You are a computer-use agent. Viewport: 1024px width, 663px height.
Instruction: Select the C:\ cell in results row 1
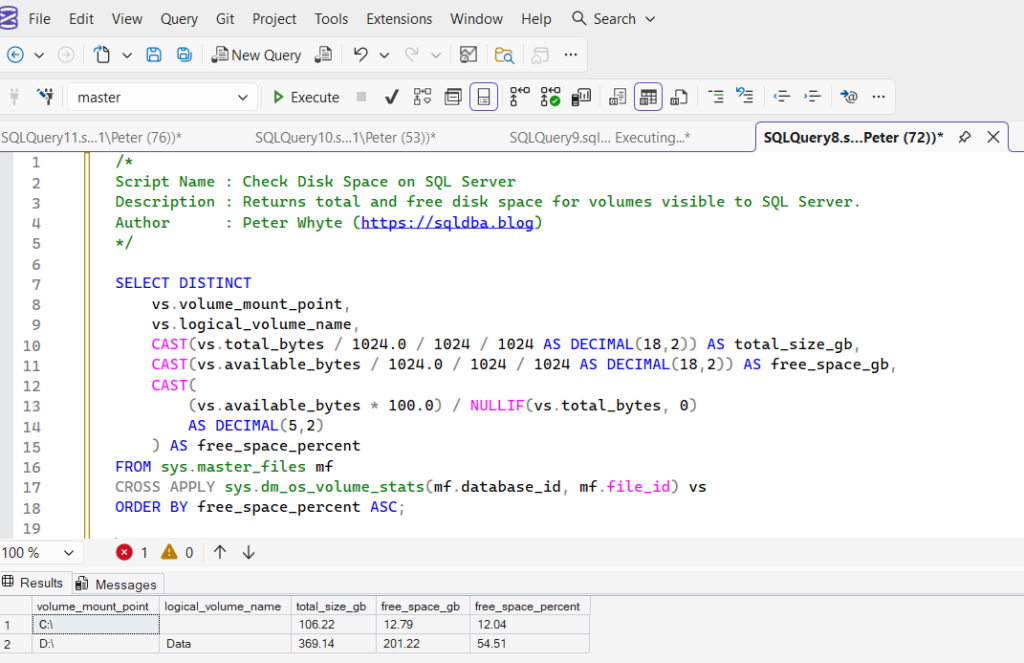point(95,623)
